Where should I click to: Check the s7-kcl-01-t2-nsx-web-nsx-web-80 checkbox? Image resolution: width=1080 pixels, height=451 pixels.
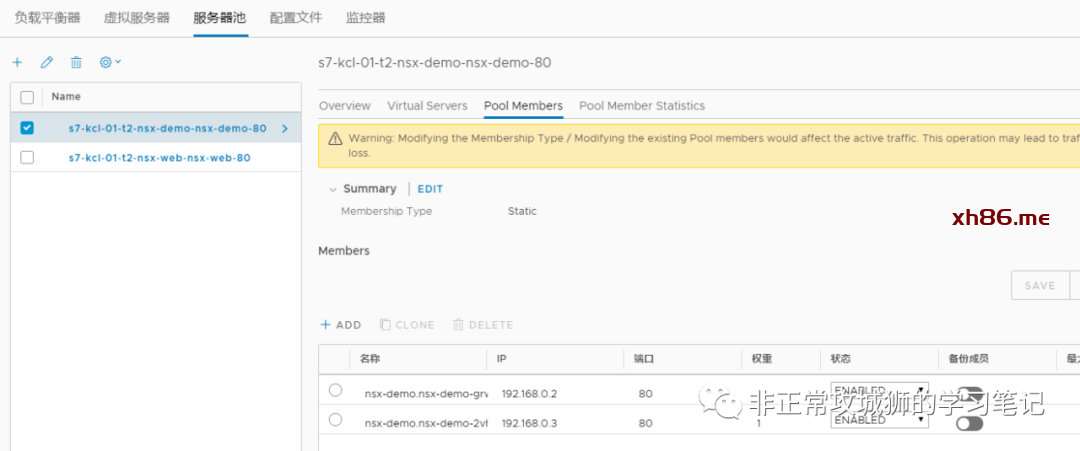tap(27, 158)
